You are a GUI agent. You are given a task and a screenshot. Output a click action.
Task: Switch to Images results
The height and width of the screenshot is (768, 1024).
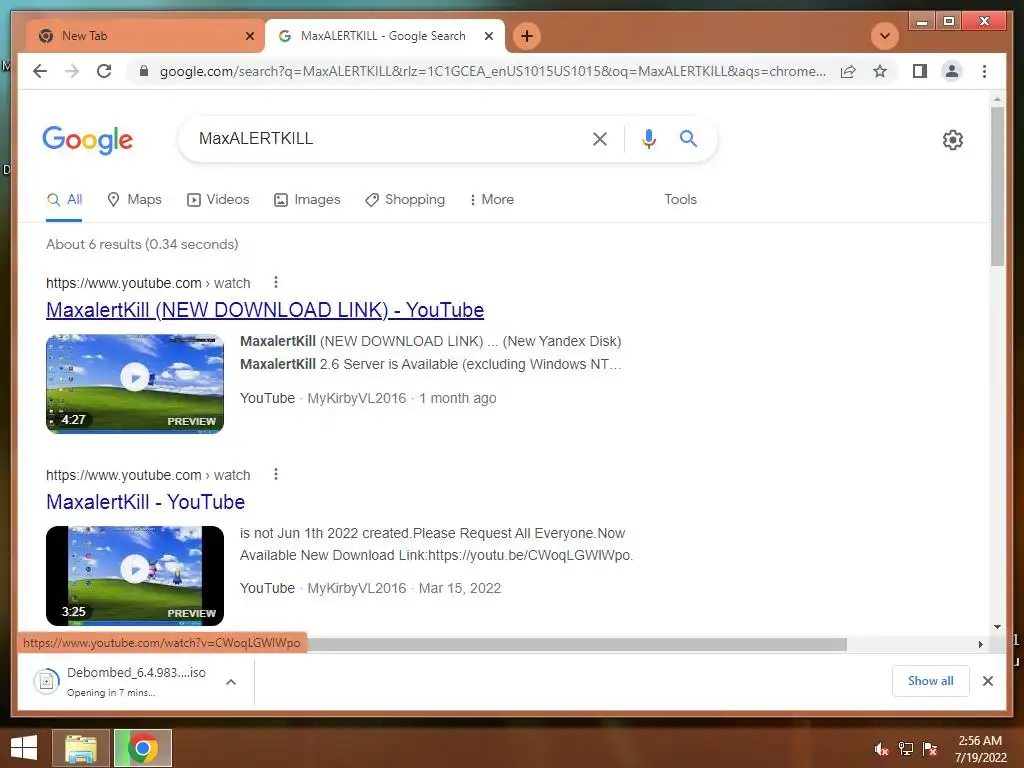307,200
